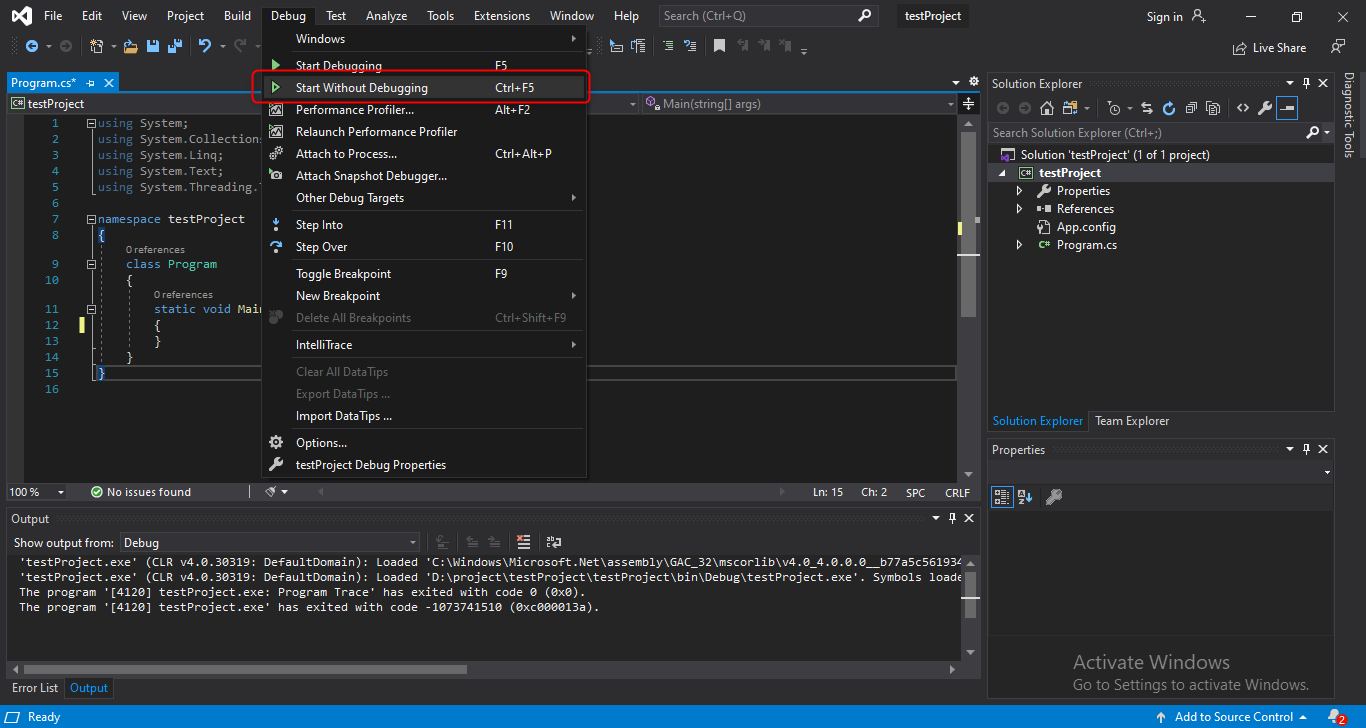Click Save All icon in toolbar

(x=174, y=46)
